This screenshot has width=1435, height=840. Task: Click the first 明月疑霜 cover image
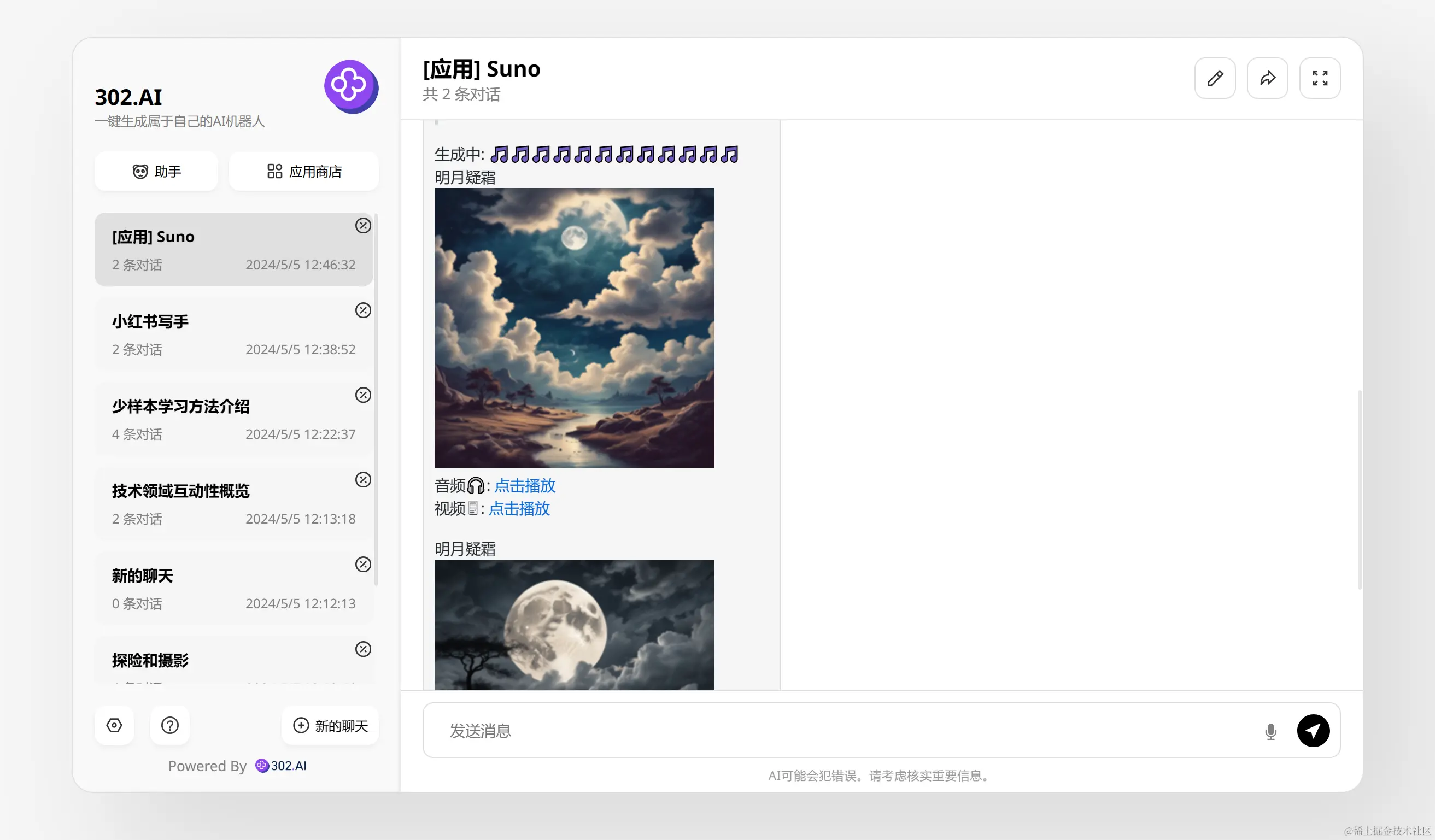[x=574, y=328]
